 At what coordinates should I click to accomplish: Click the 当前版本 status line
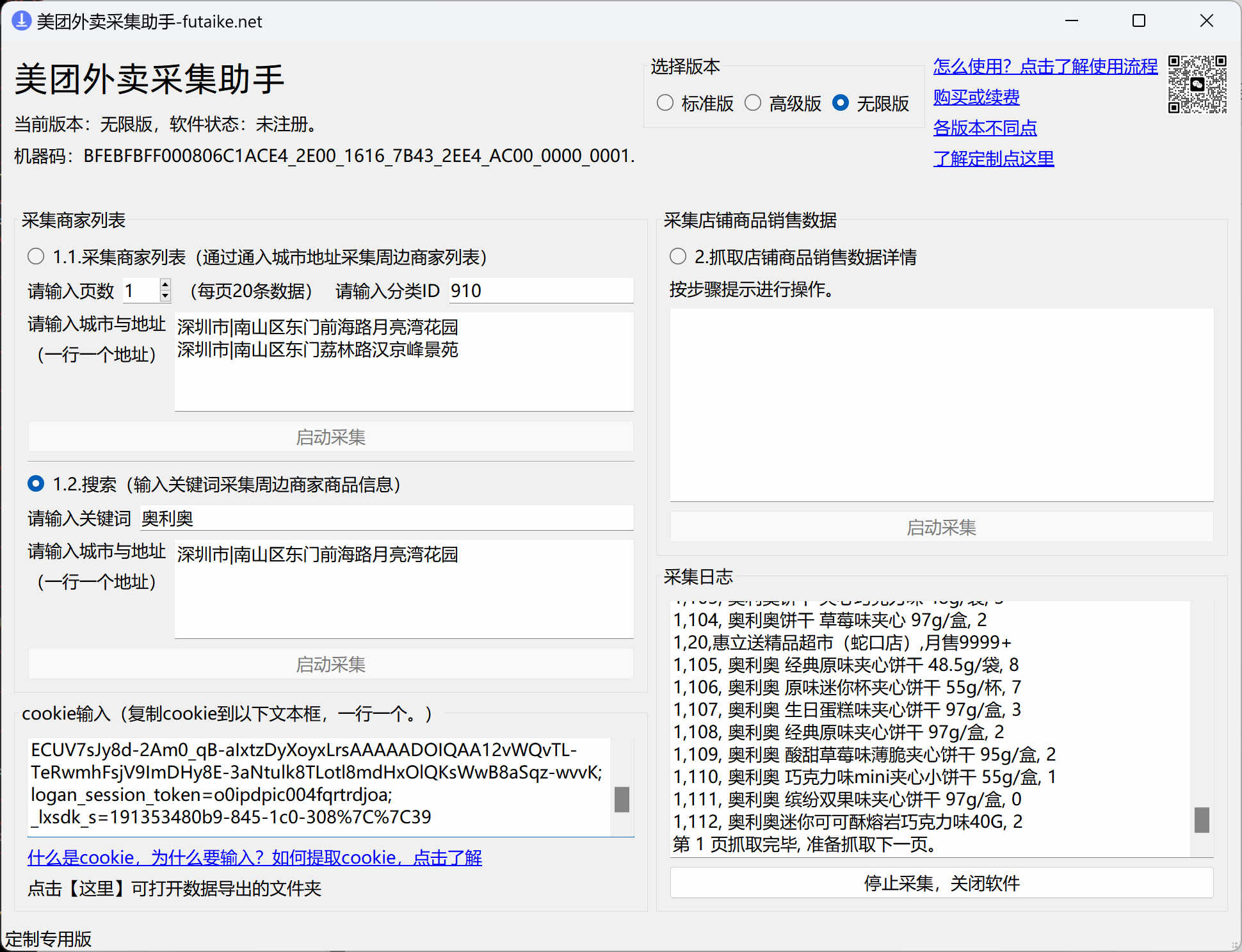pyautogui.click(x=167, y=124)
